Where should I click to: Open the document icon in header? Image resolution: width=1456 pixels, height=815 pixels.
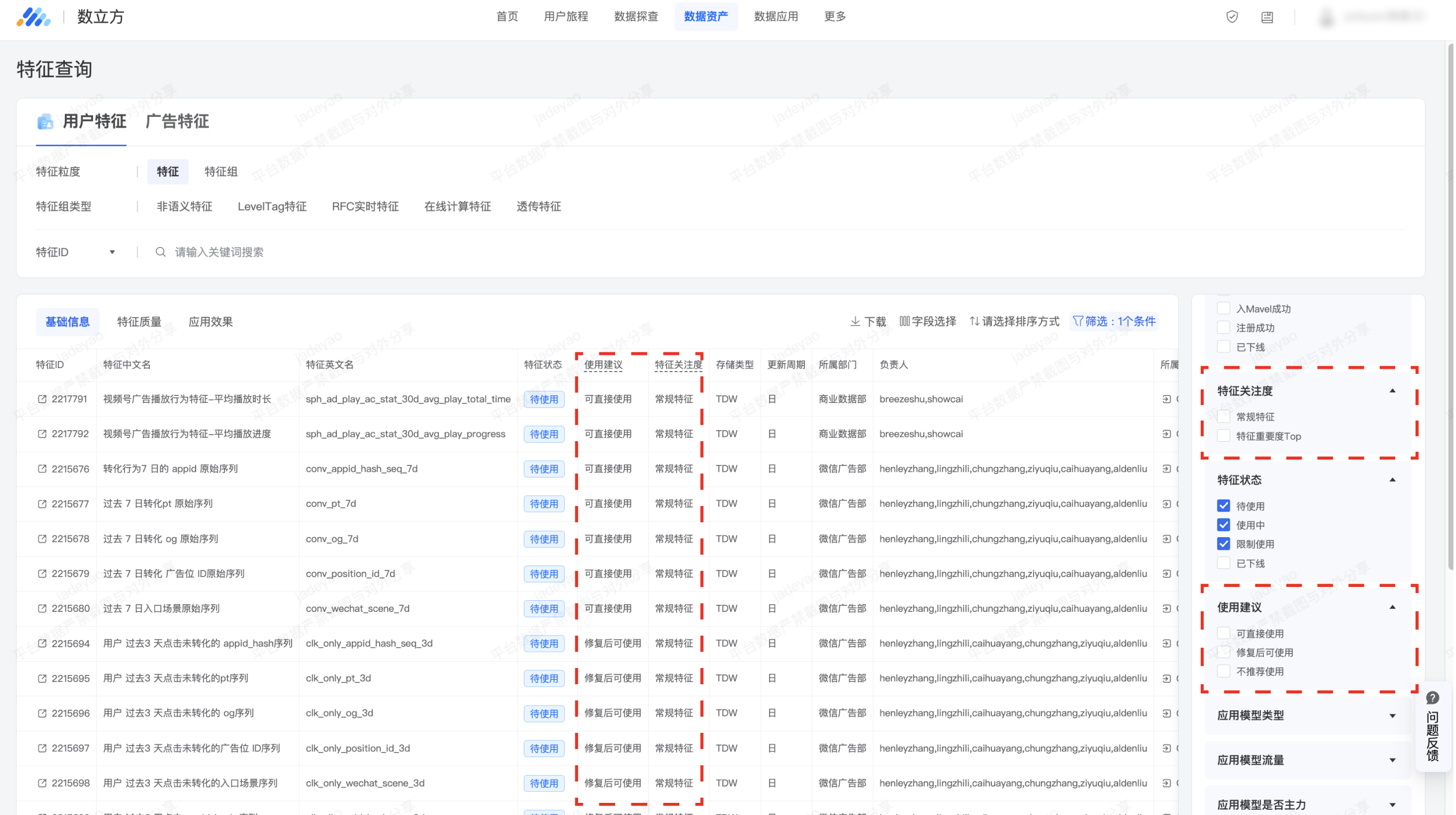click(1267, 17)
